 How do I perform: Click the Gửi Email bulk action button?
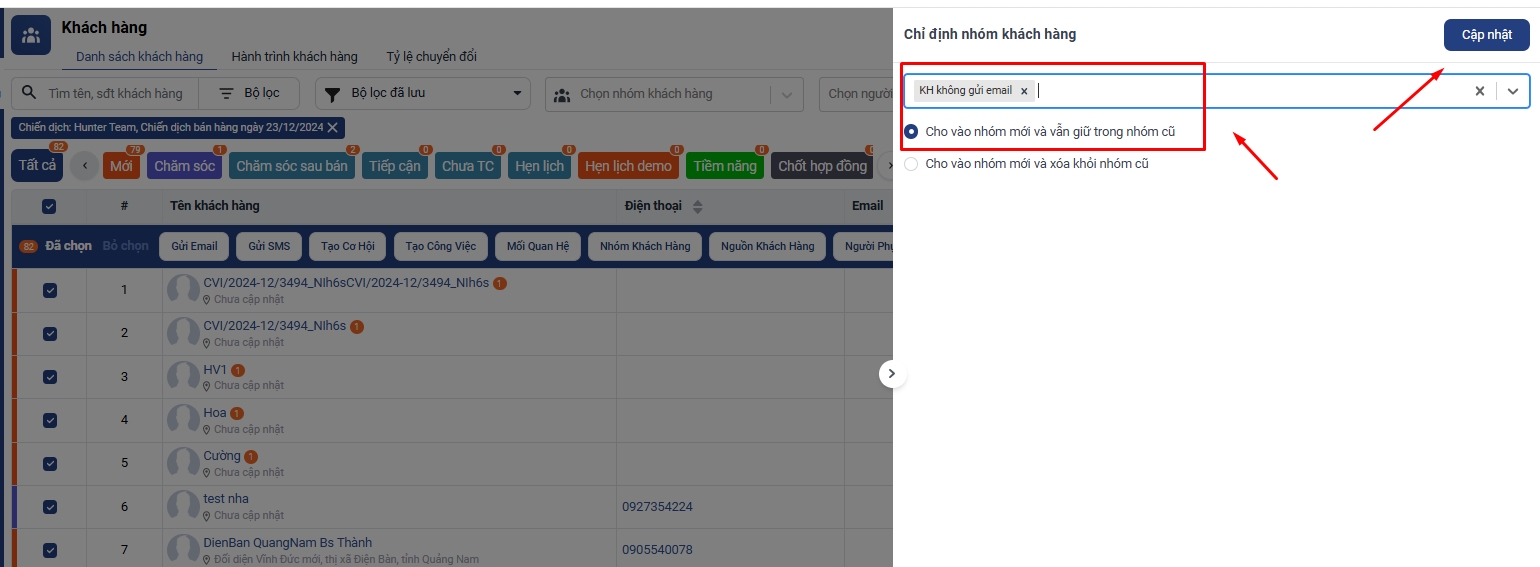click(194, 246)
